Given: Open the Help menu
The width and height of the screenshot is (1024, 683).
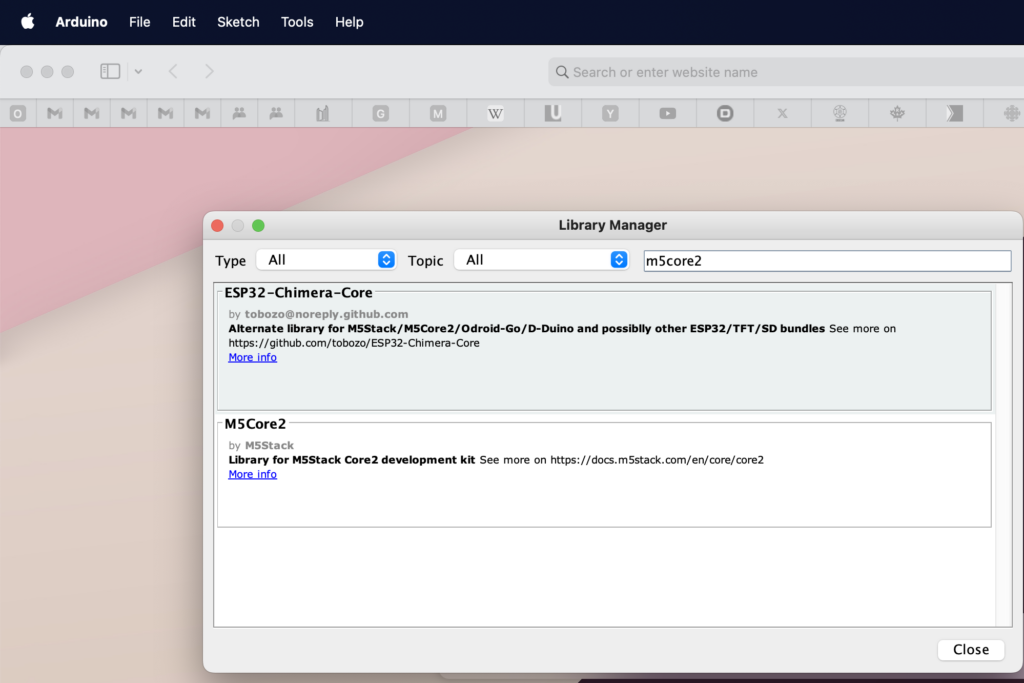Looking at the screenshot, I should (349, 22).
